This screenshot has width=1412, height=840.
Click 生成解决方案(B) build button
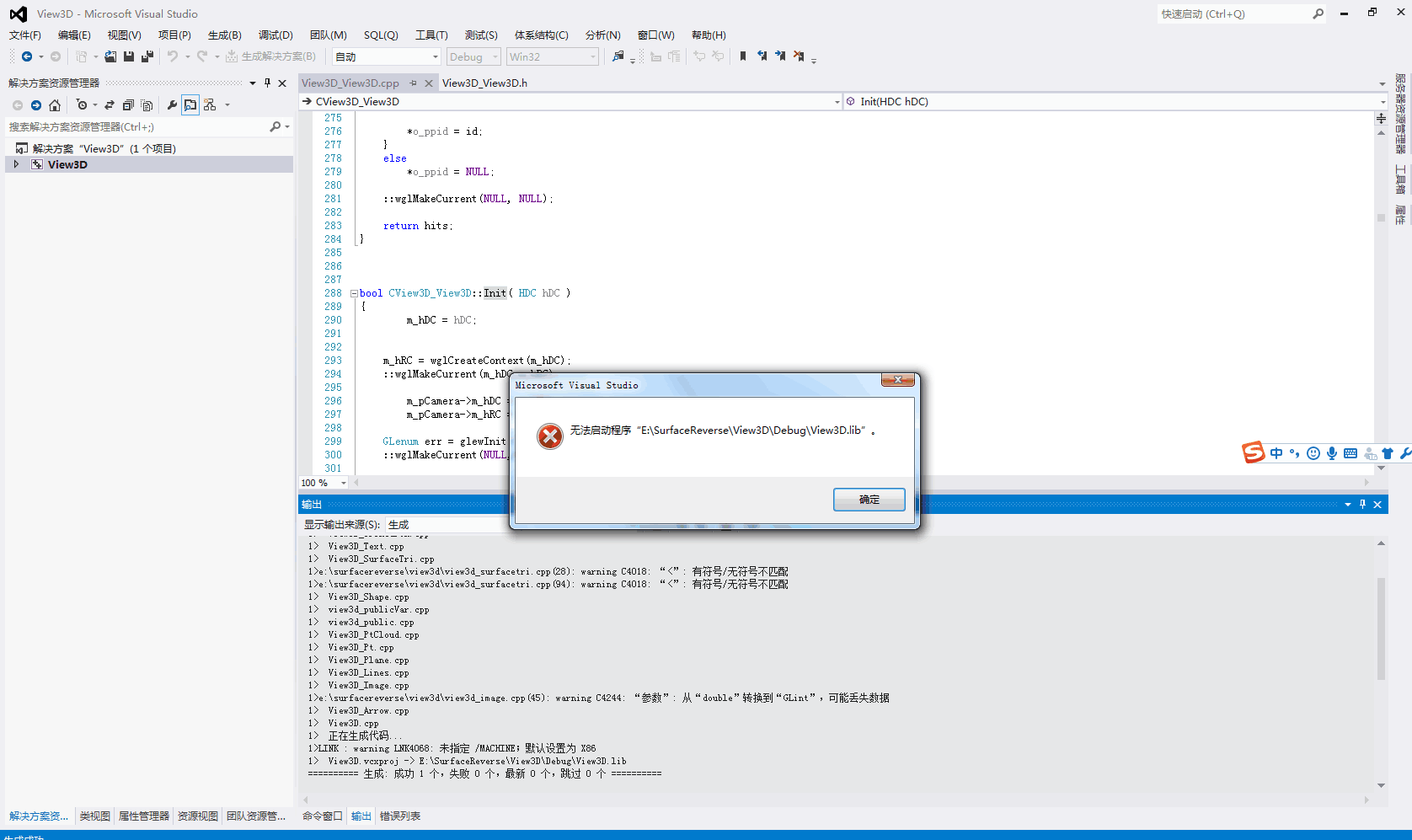pyautogui.click(x=270, y=56)
